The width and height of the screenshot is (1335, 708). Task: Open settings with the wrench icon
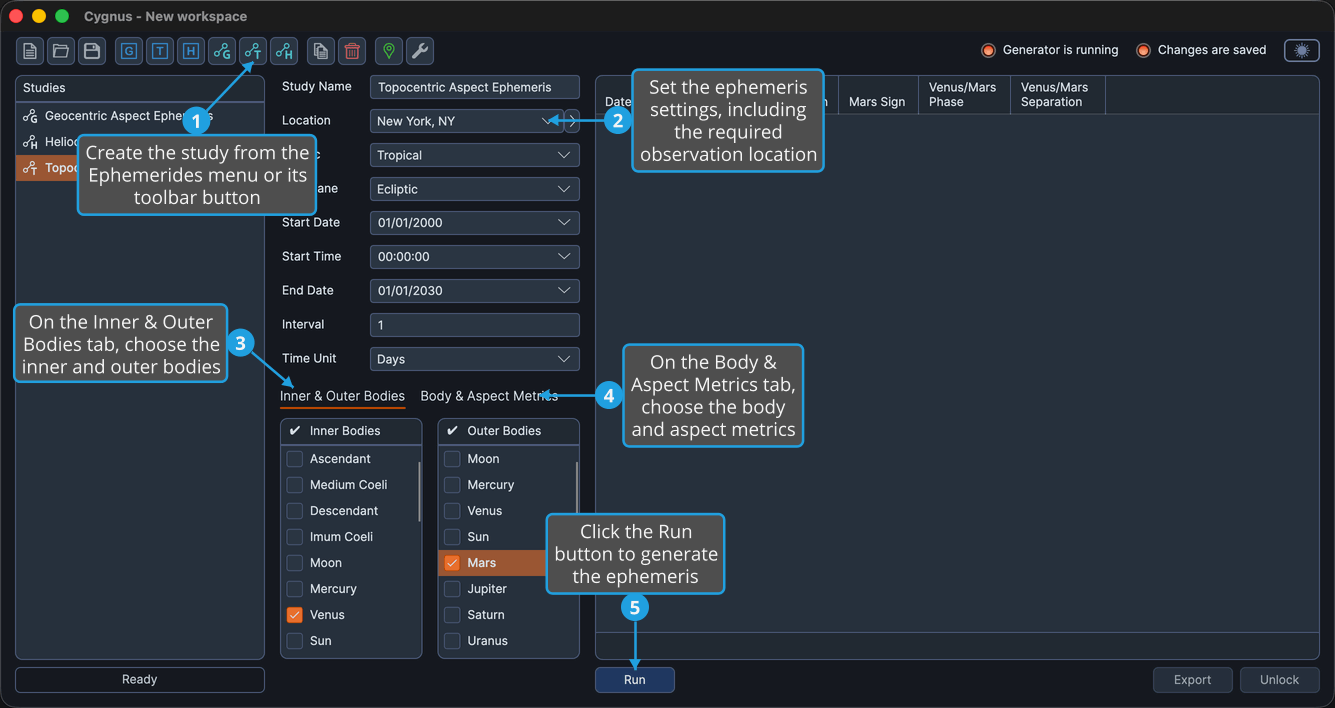click(420, 51)
